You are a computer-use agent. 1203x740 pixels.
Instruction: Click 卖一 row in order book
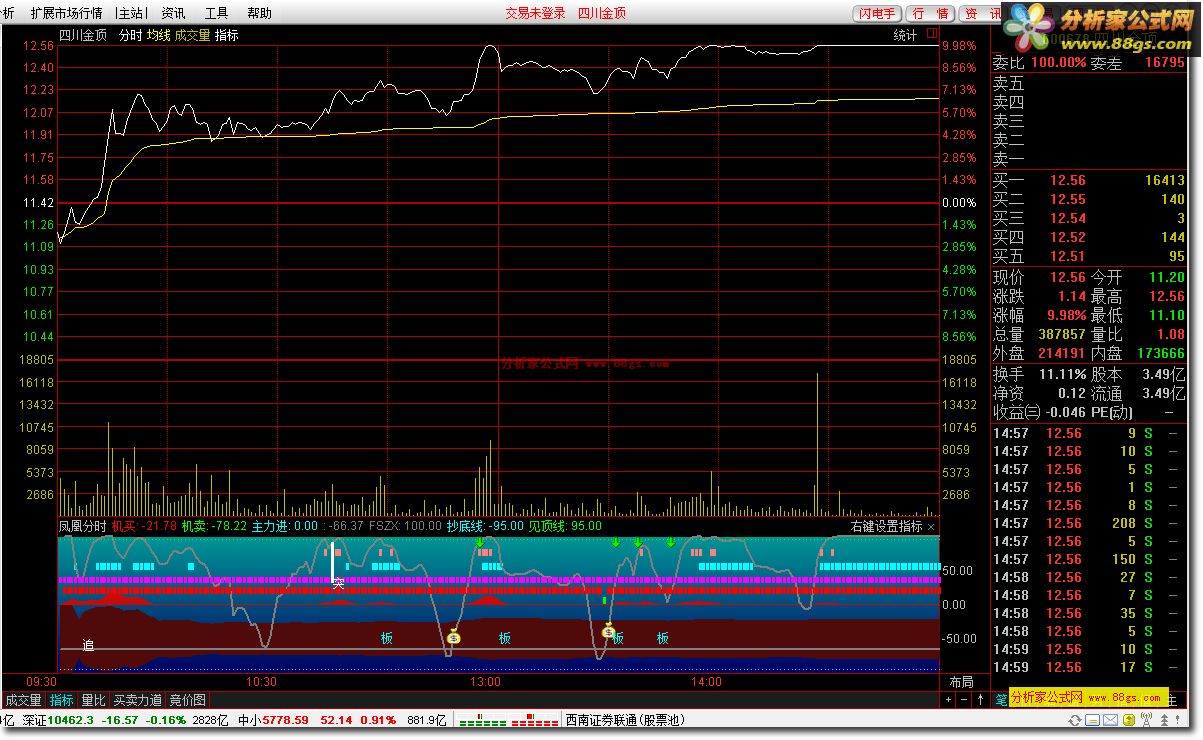pos(1089,160)
